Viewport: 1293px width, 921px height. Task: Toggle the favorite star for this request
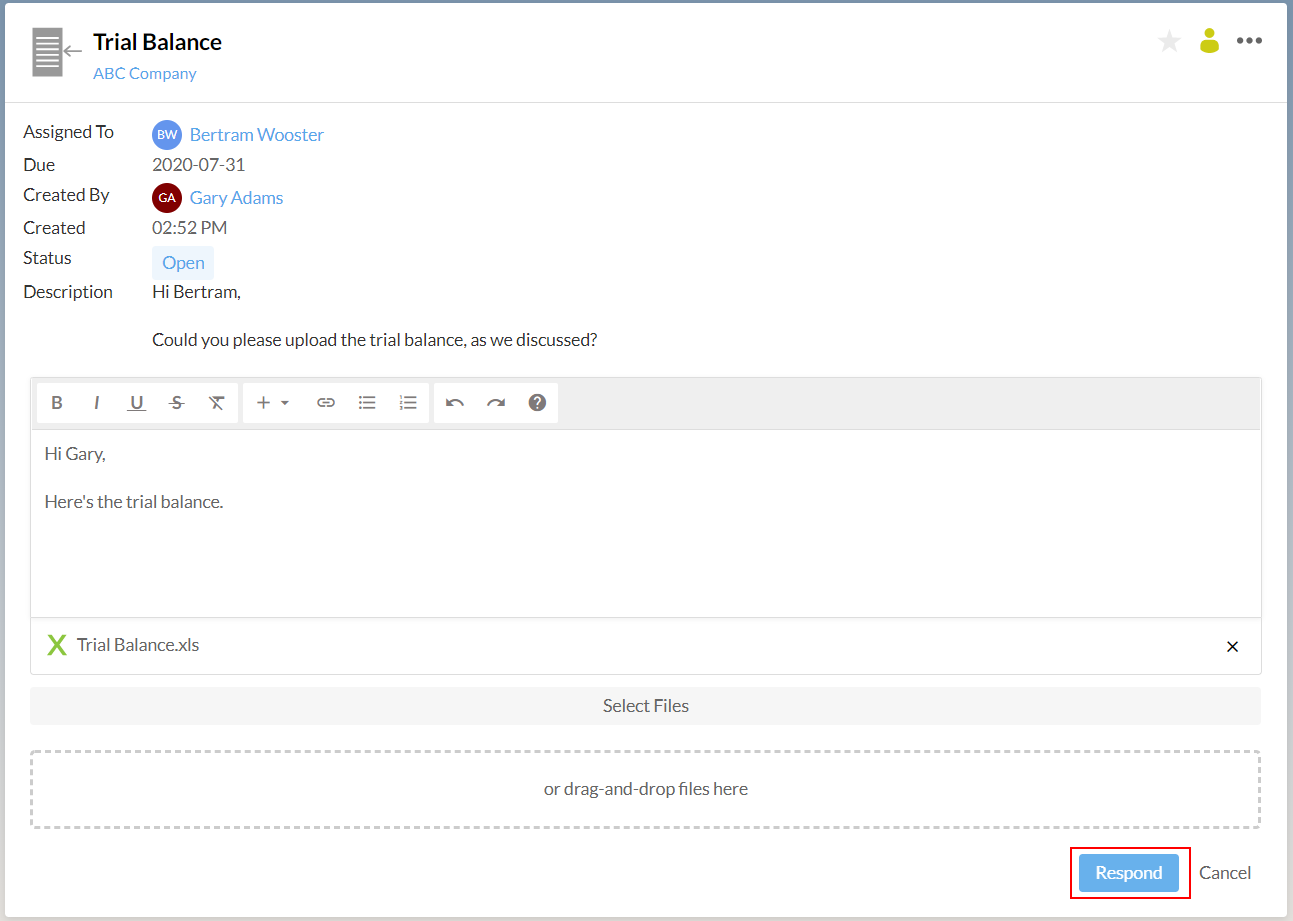click(x=1168, y=40)
